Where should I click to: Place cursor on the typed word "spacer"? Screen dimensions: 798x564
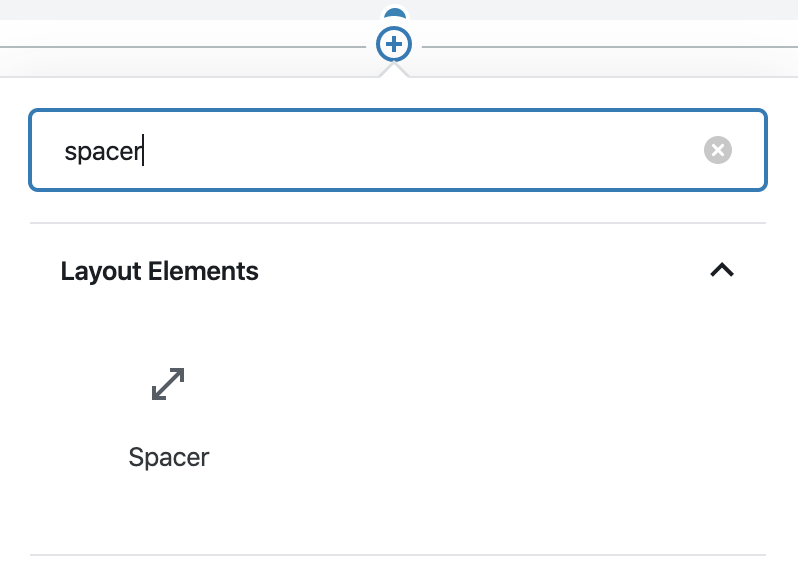tap(103, 152)
